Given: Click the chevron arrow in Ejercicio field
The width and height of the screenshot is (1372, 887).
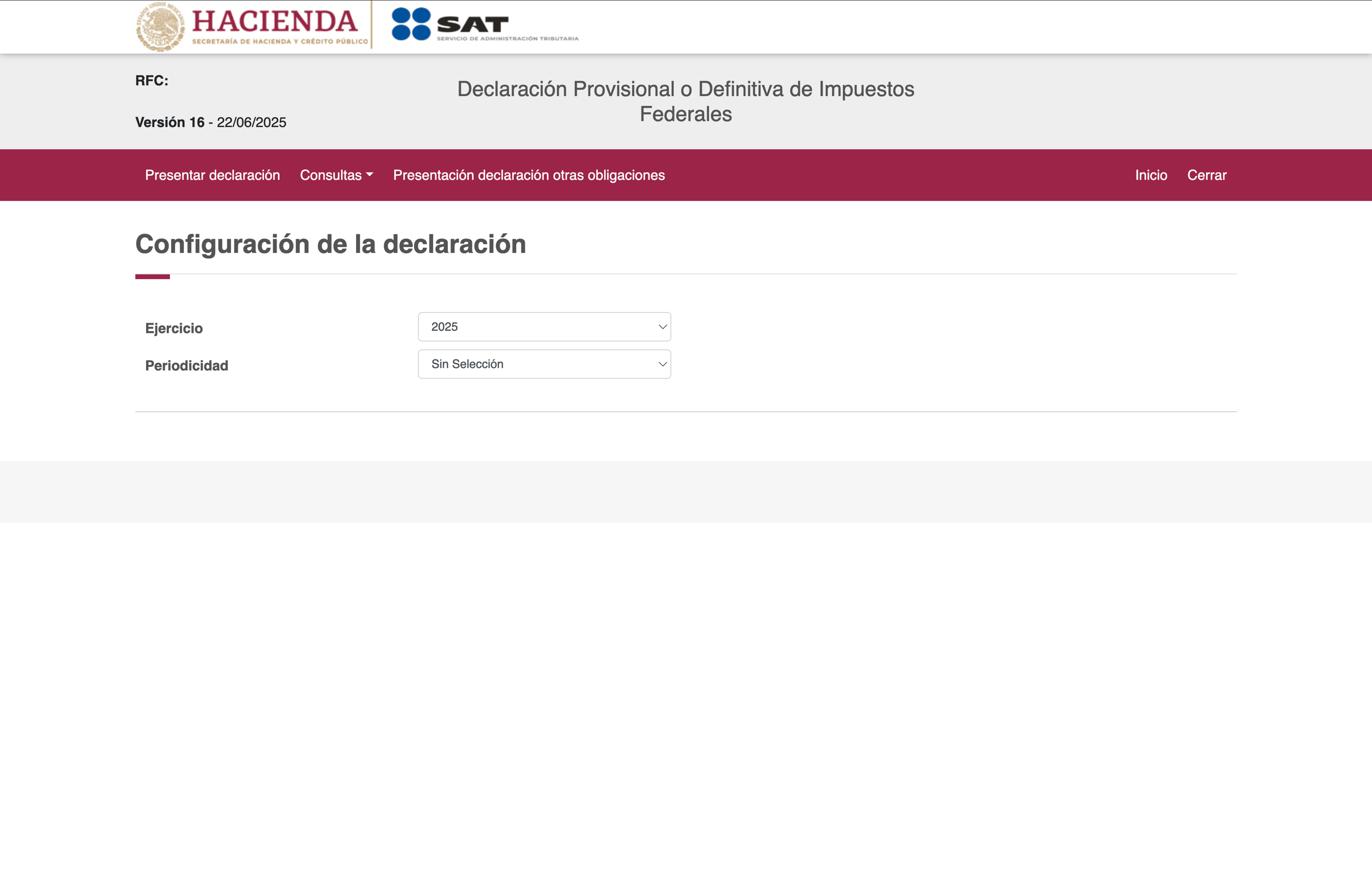Looking at the screenshot, I should tap(662, 327).
